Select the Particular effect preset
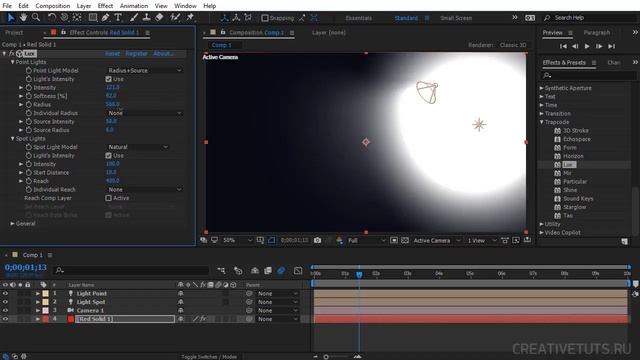Image resolution: width=640 pixels, height=360 pixels. coord(575,182)
